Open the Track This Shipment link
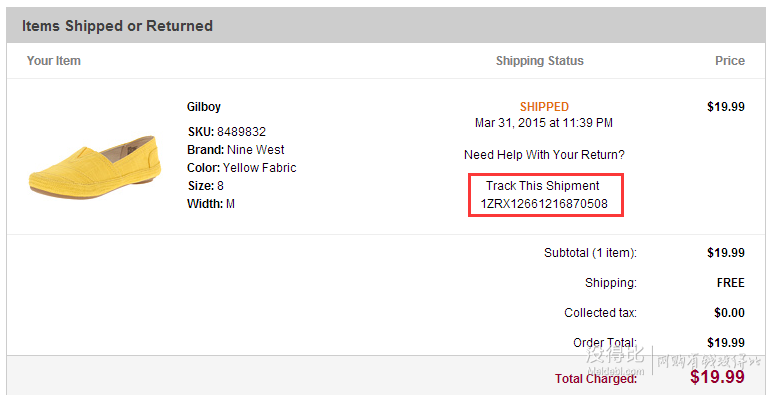The height and width of the screenshot is (395, 772). pos(543,186)
